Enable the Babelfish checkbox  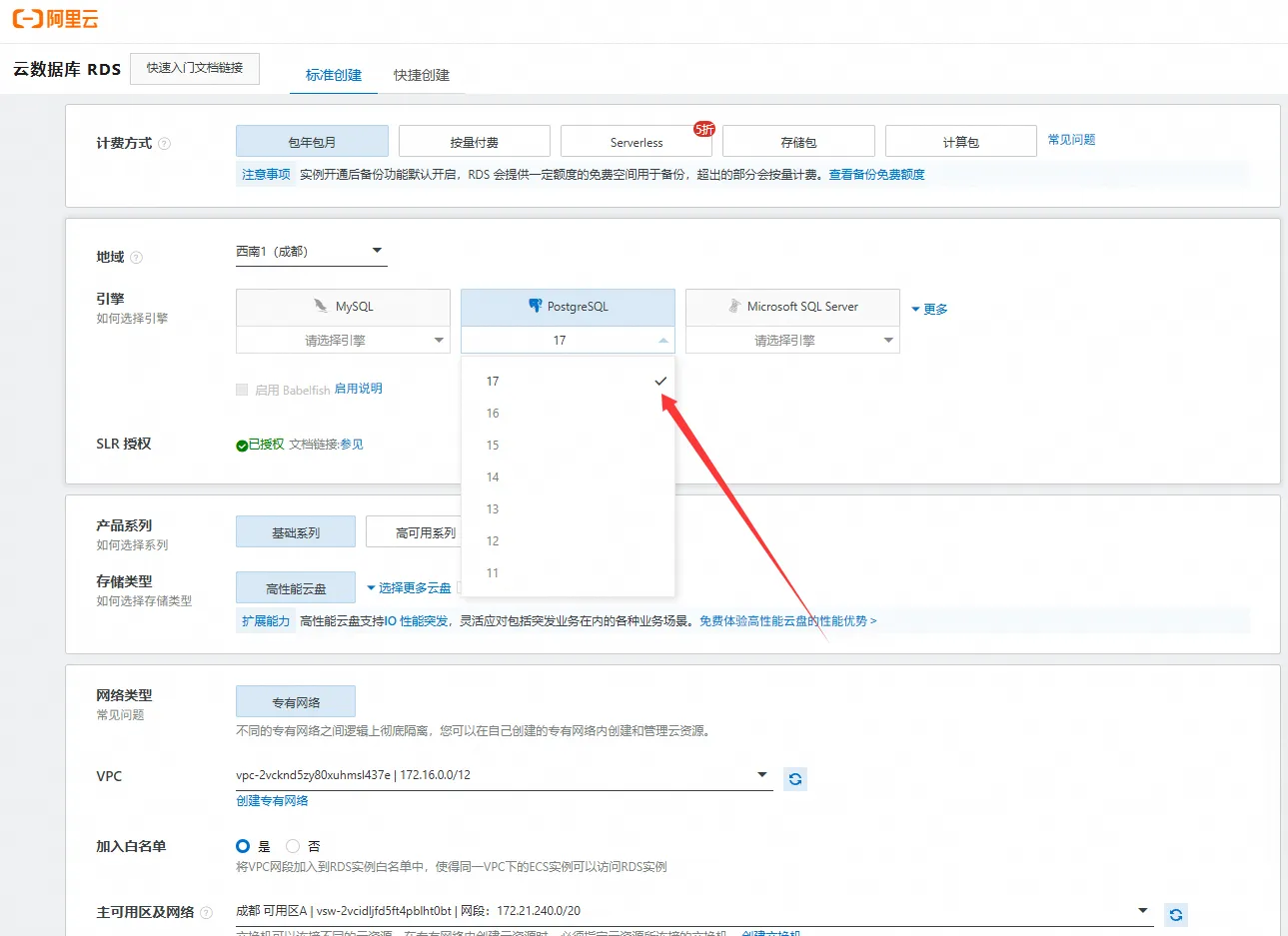click(242, 390)
